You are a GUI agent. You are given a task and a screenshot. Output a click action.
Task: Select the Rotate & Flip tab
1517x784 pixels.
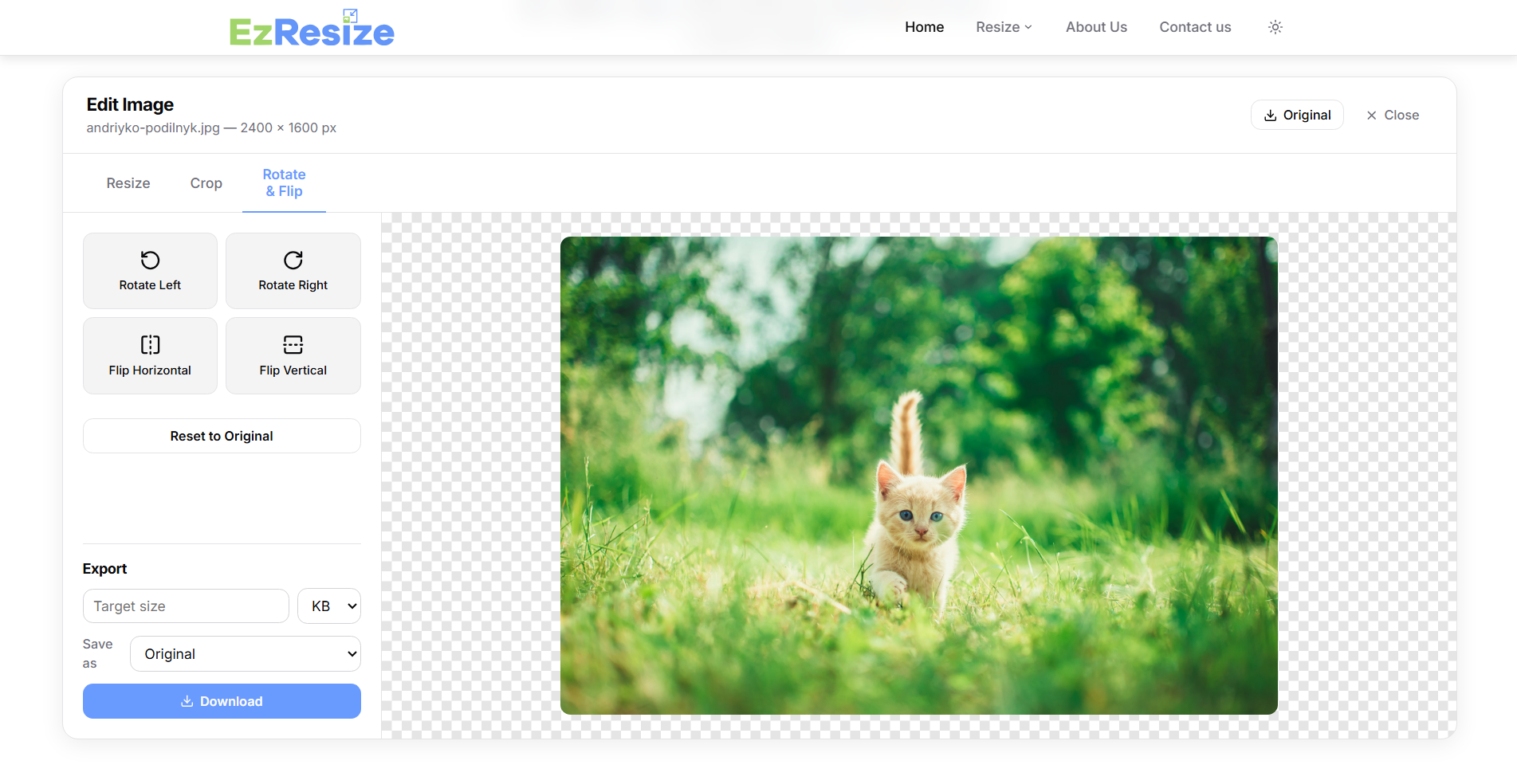click(284, 183)
